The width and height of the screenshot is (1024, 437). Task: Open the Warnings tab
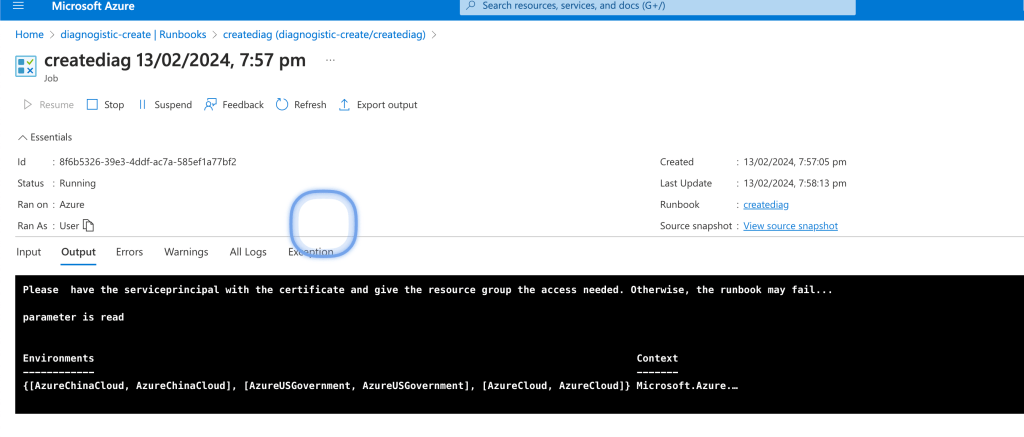pos(186,251)
